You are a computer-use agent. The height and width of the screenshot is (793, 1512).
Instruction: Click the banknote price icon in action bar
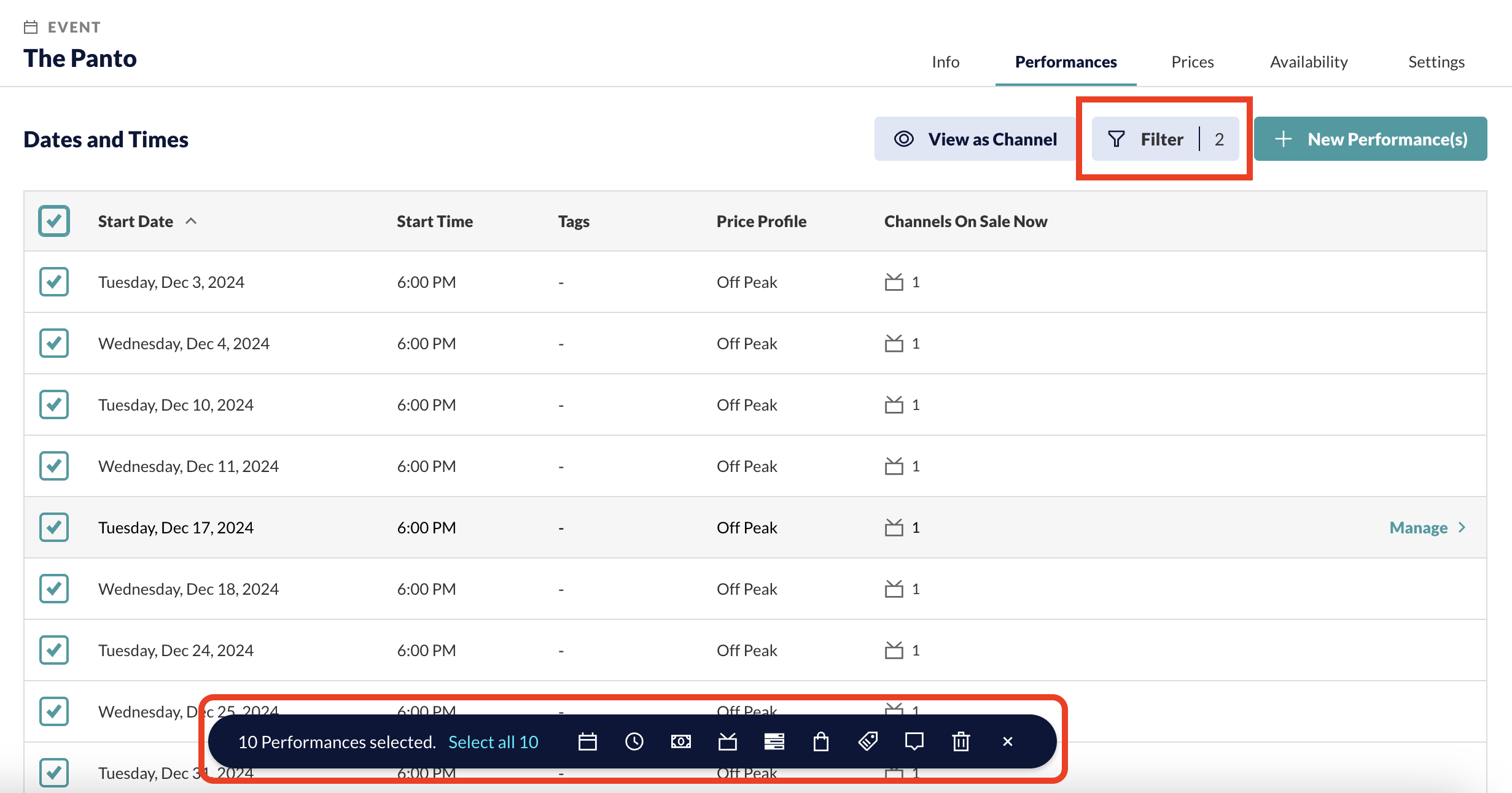pyautogui.click(x=681, y=741)
